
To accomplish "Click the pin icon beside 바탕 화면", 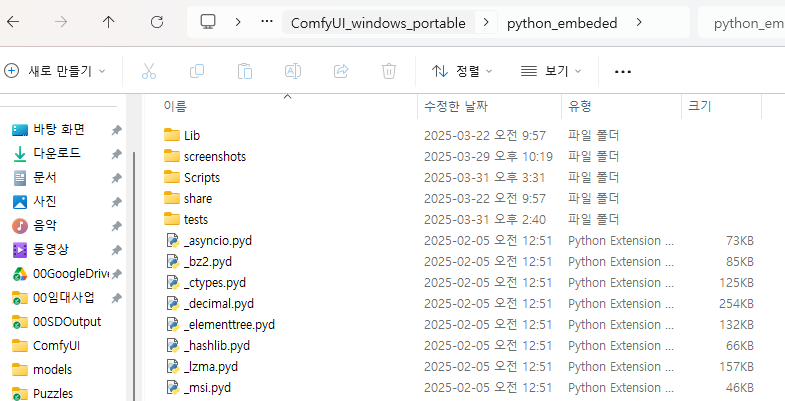I will point(116,130).
